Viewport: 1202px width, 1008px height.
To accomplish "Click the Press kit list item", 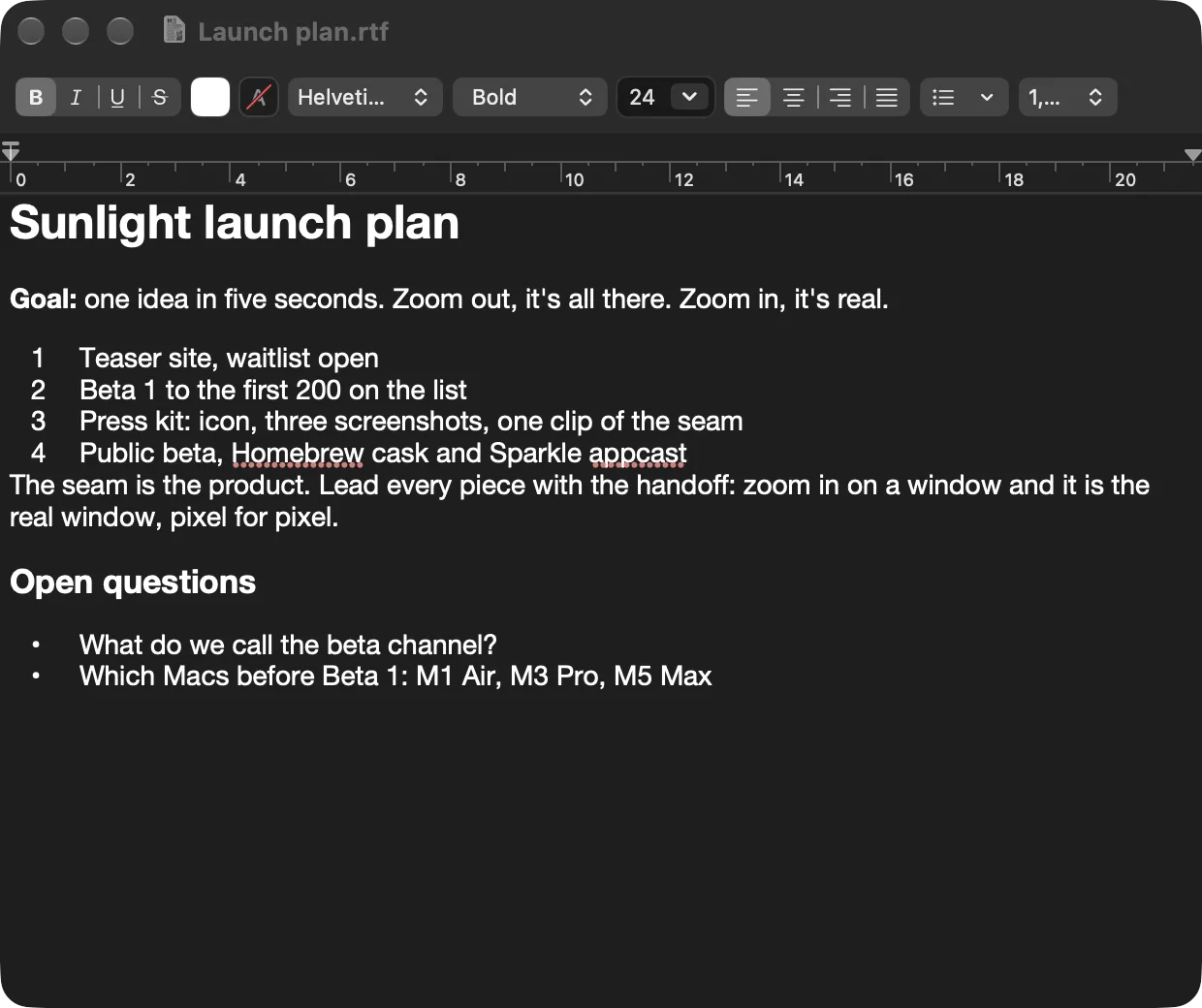I will 411,422.
